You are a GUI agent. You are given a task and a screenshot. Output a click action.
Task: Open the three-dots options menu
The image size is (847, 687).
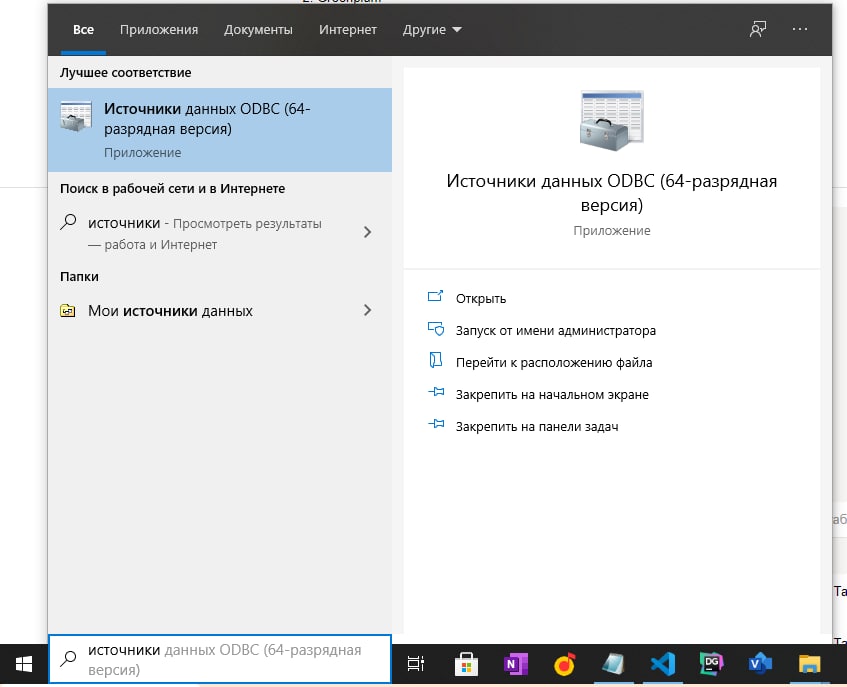point(799,29)
